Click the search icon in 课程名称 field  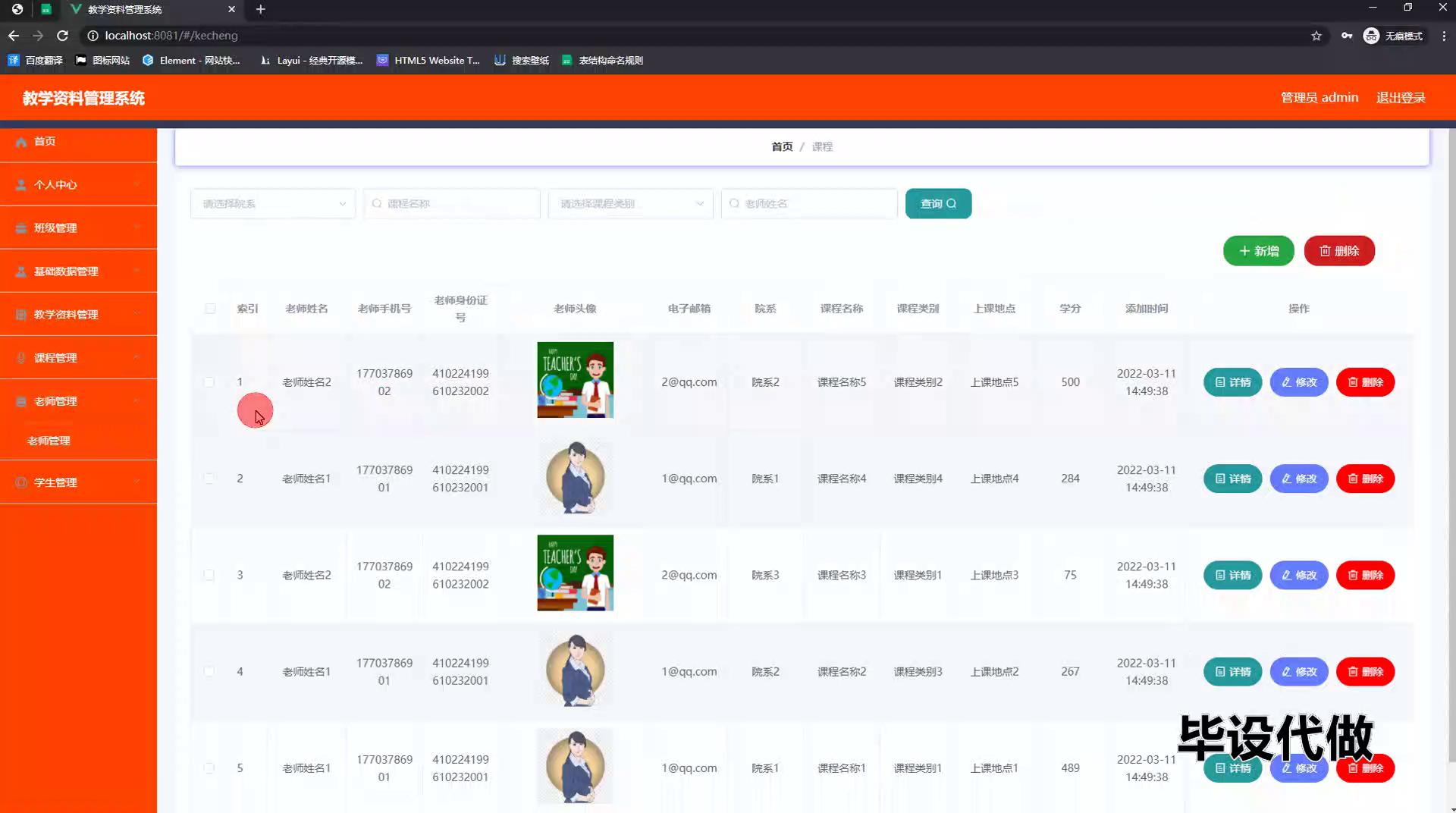377,204
